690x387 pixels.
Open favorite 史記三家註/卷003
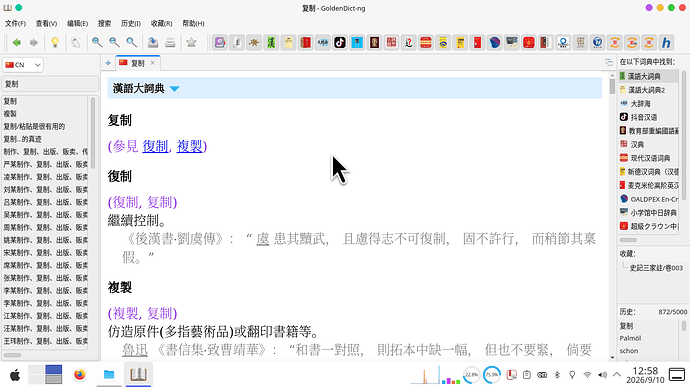[x=656, y=268]
